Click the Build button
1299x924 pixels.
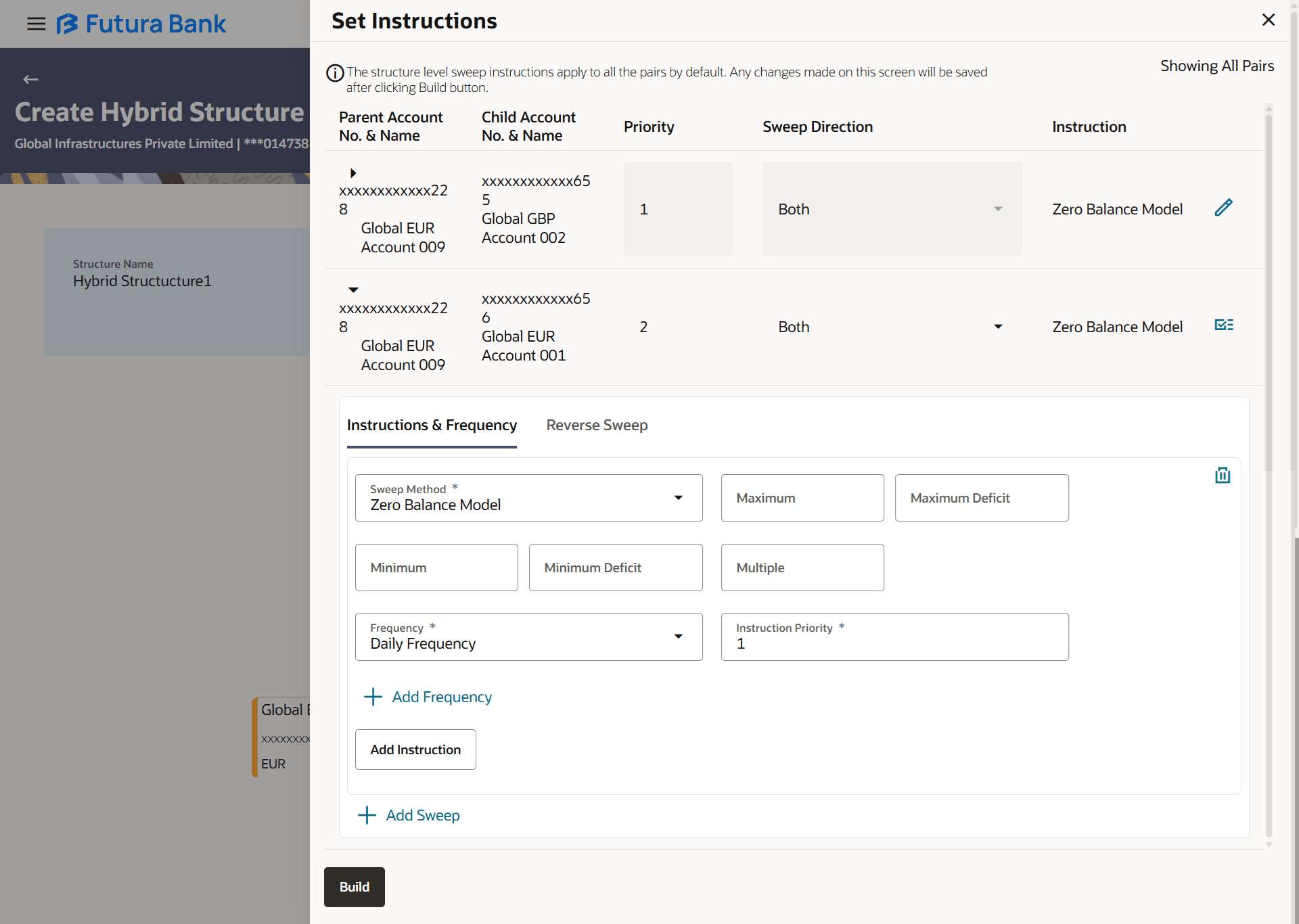(x=354, y=887)
